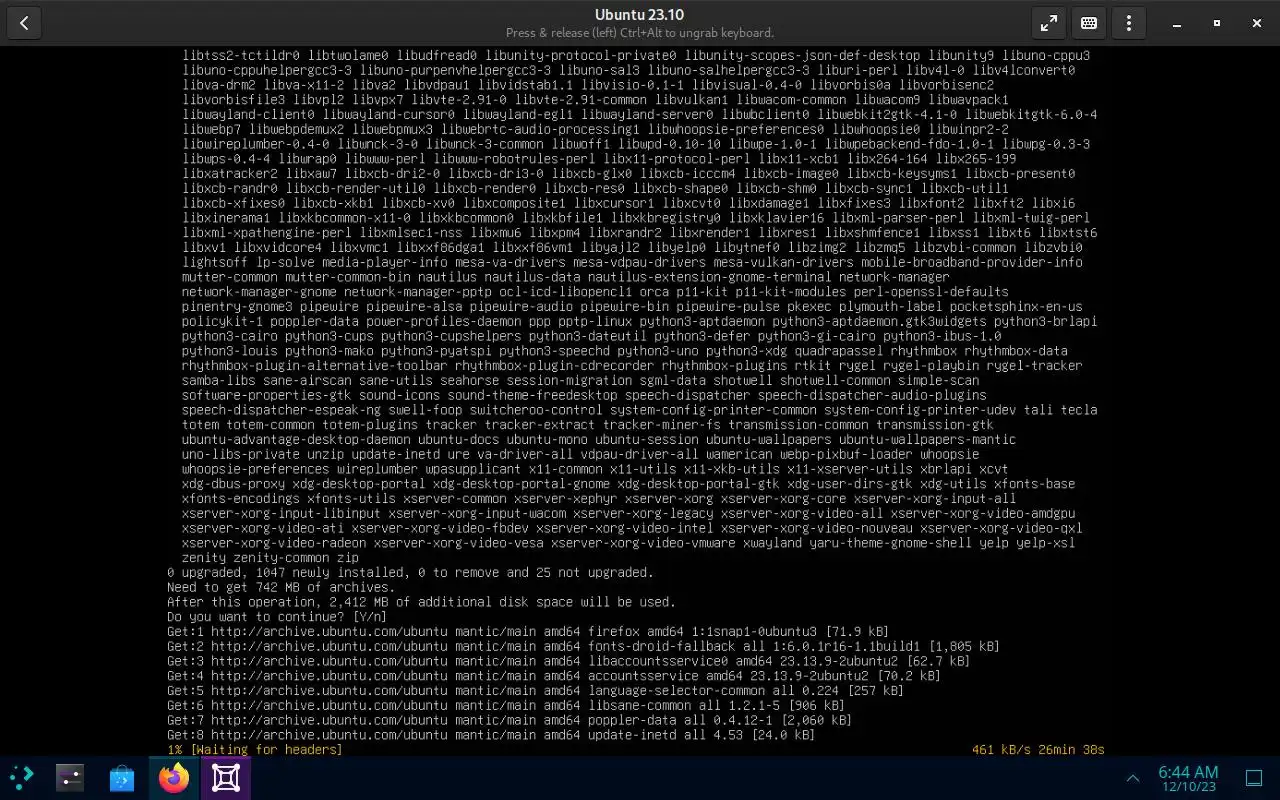This screenshot has width=1280, height=800.
Task: Click the Get:8 update-inetd download line
Action: [x=491, y=735]
